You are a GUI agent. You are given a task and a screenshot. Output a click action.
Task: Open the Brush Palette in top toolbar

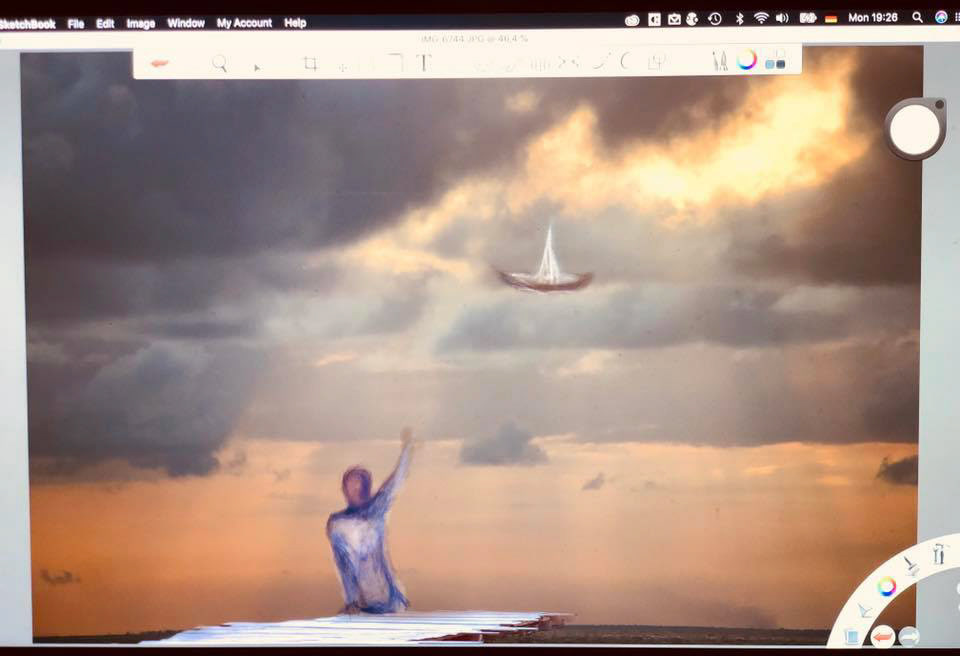720,61
